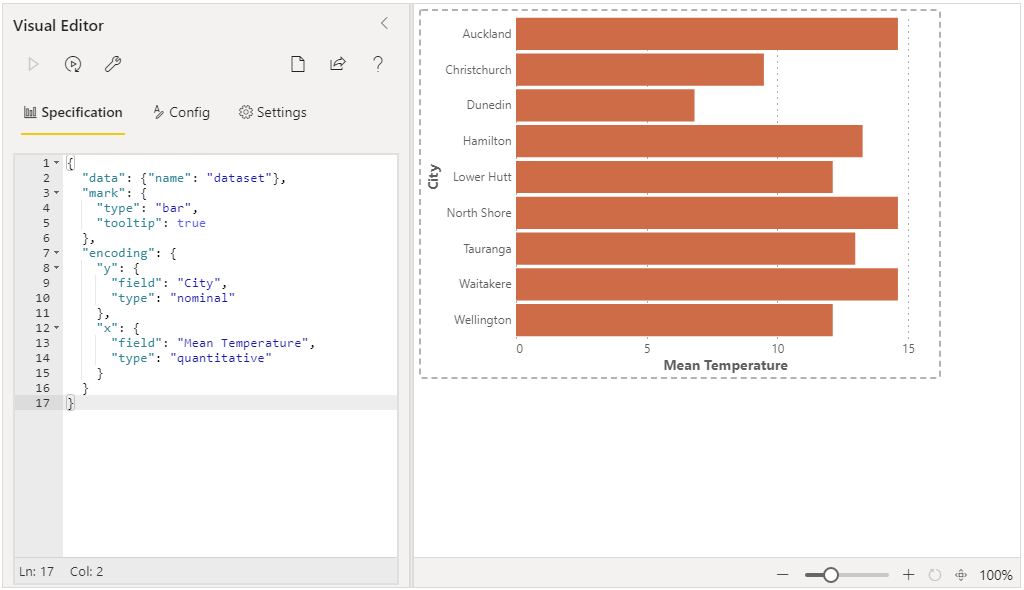The image size is (1024, 590).
Task: Click the Hamilton bar in chart
Action: [x=689, y=141]
